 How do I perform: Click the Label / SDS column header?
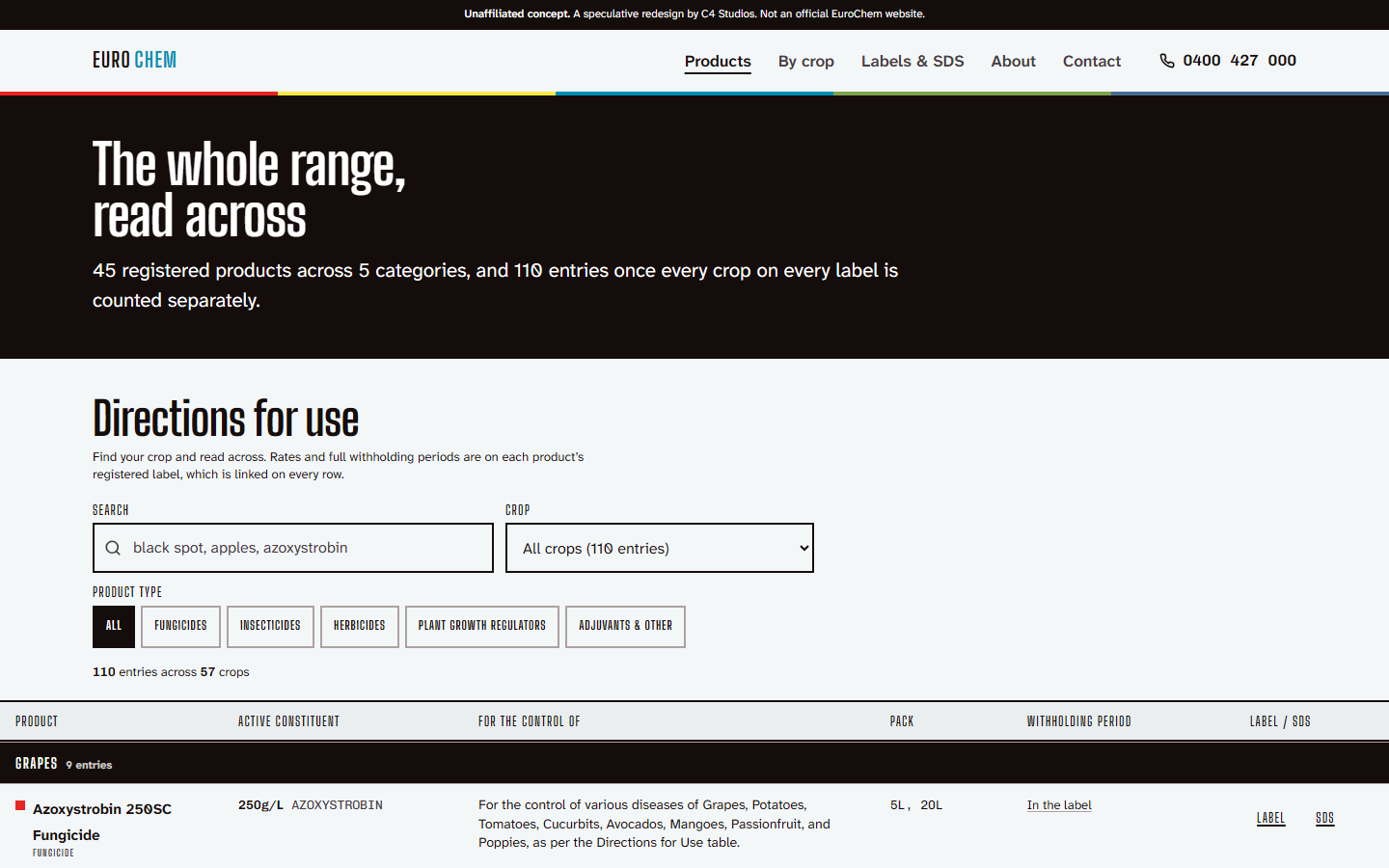pyautogui.click(x=1280, y=721)
